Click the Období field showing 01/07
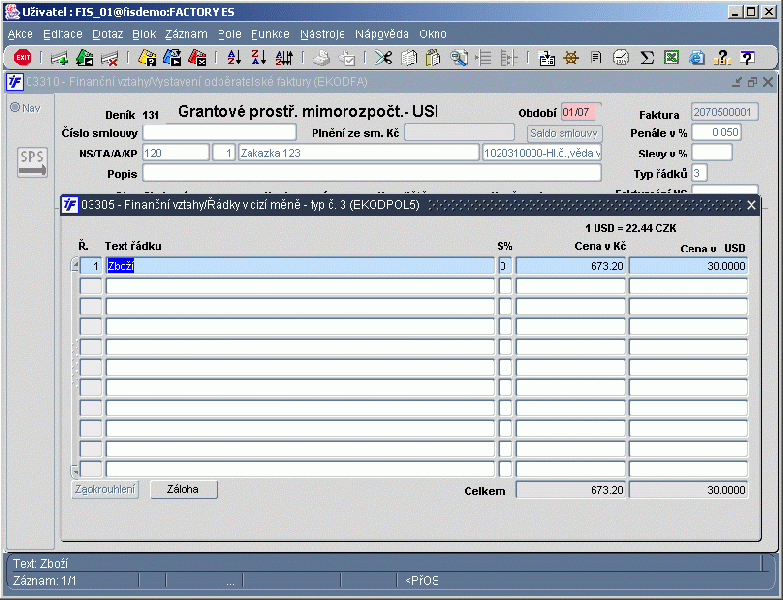The image size is (783, 600). coord(580,112)
